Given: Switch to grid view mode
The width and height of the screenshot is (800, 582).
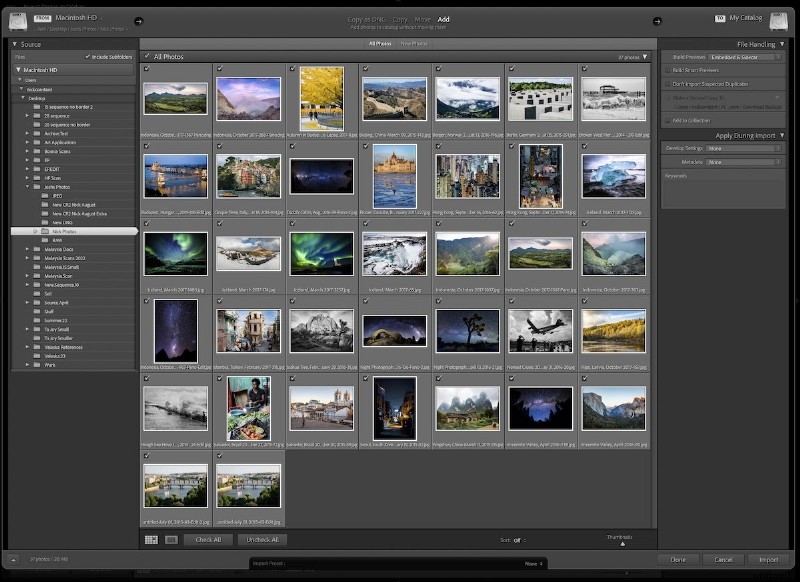Looking at the screenshot, I should [x=150, y=539].
